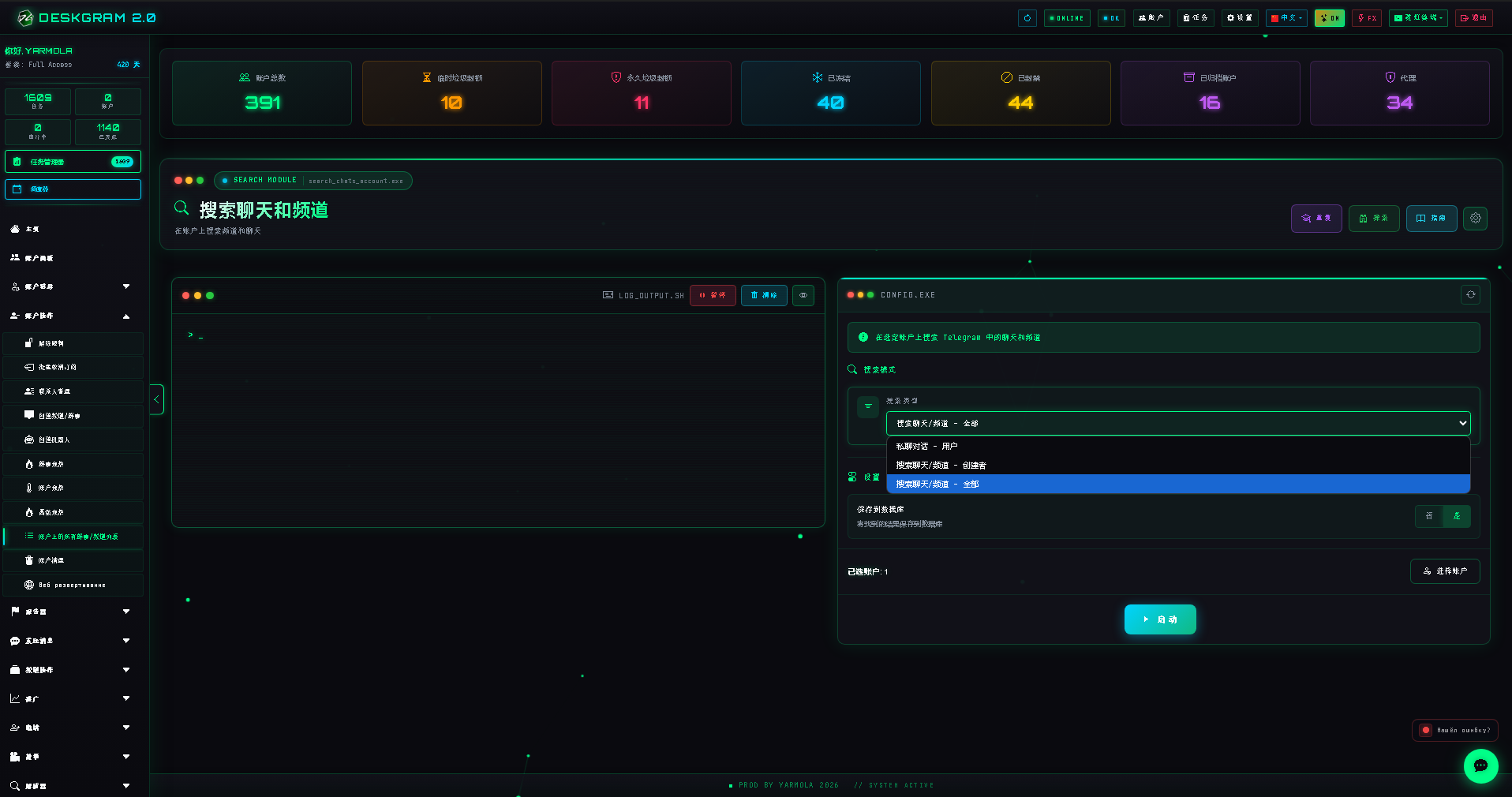Open the 调度器 calendar button
Screen dimensions: 1512x797
pyautogui.click(x=73, y=189)
